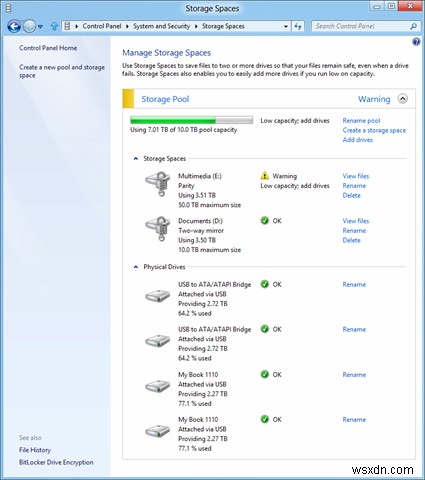Image resolution: width=425 pixels, height=480 pixels.
Task: Open File History link
Action: point(35,450)
